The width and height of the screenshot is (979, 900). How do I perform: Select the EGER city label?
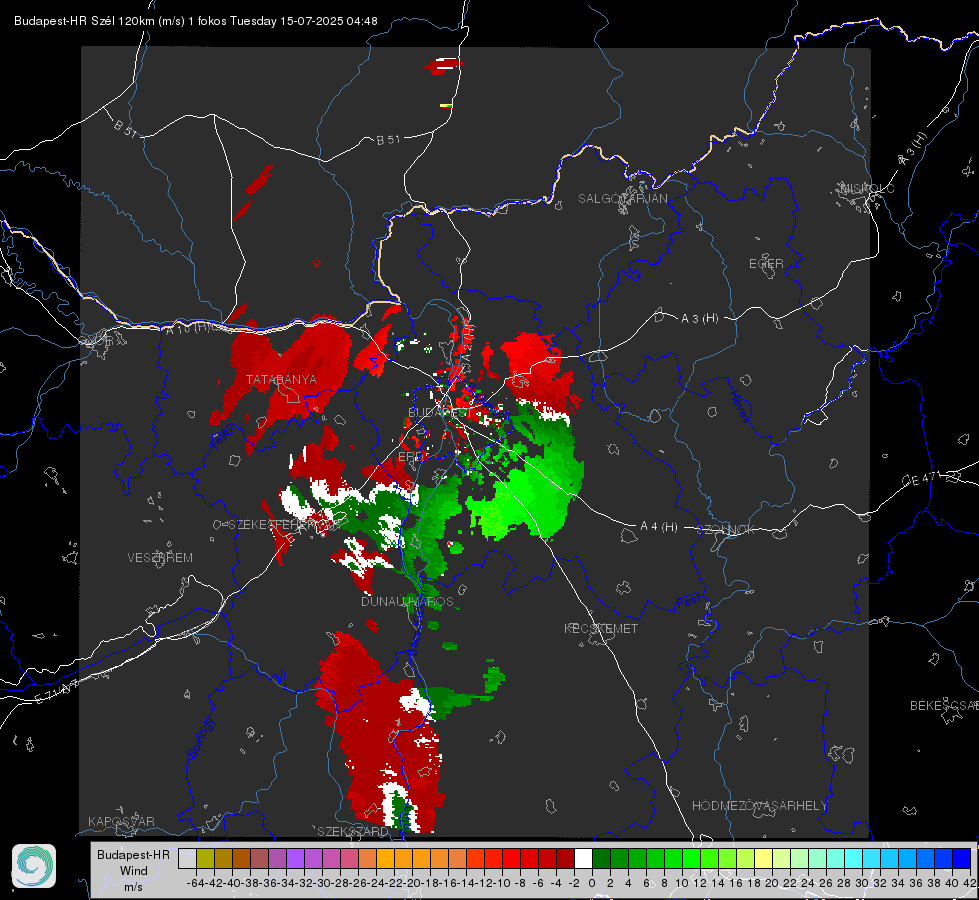pyautogui.click(x=766, y=264)
